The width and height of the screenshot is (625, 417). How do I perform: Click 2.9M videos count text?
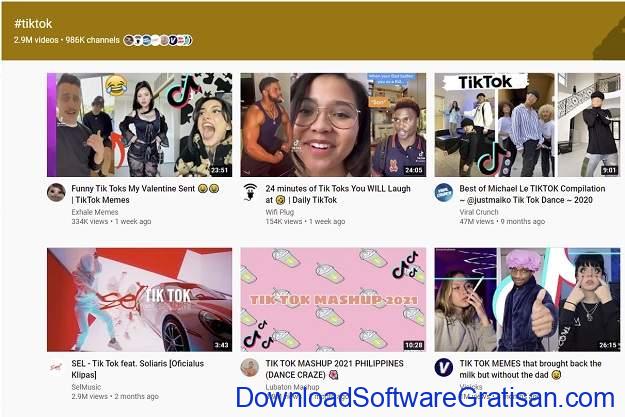(36, 40)
